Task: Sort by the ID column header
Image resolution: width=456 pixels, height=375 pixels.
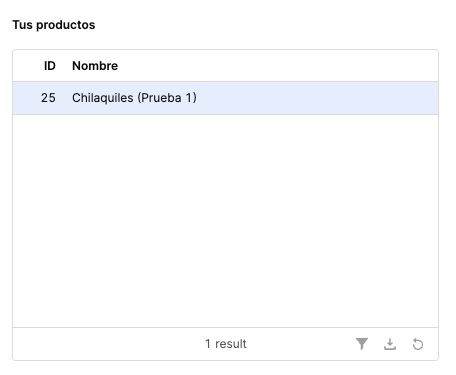Action: tap(50, 66)
